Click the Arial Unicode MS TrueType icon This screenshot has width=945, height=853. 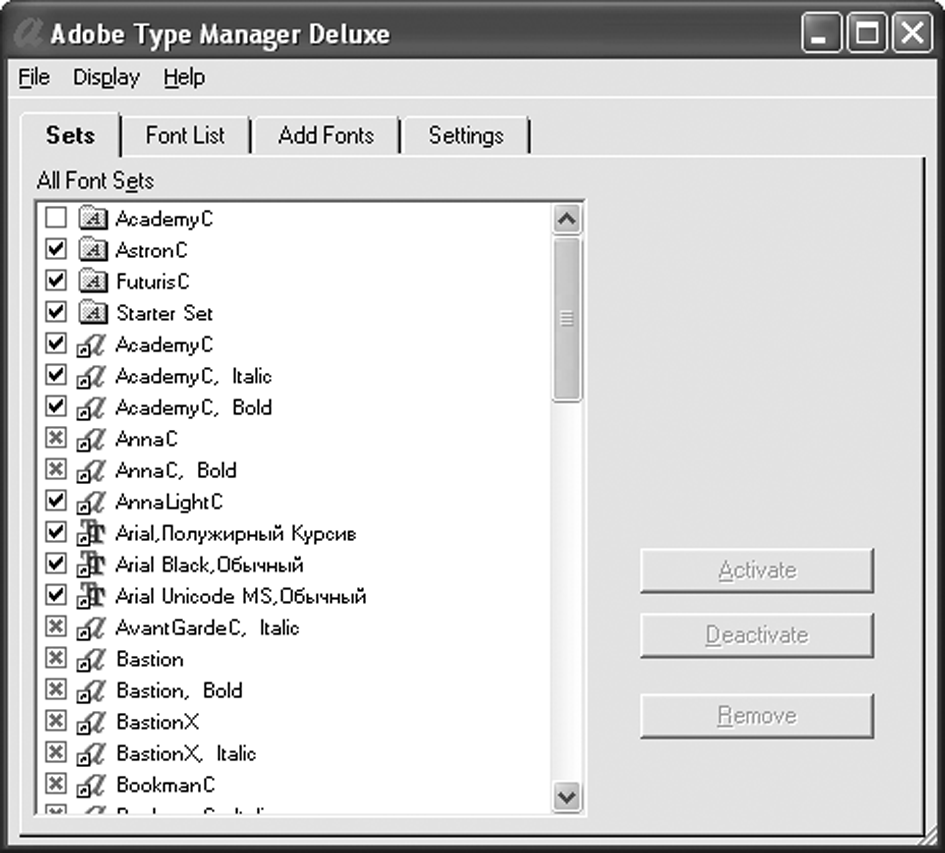(x=92, y=596)
